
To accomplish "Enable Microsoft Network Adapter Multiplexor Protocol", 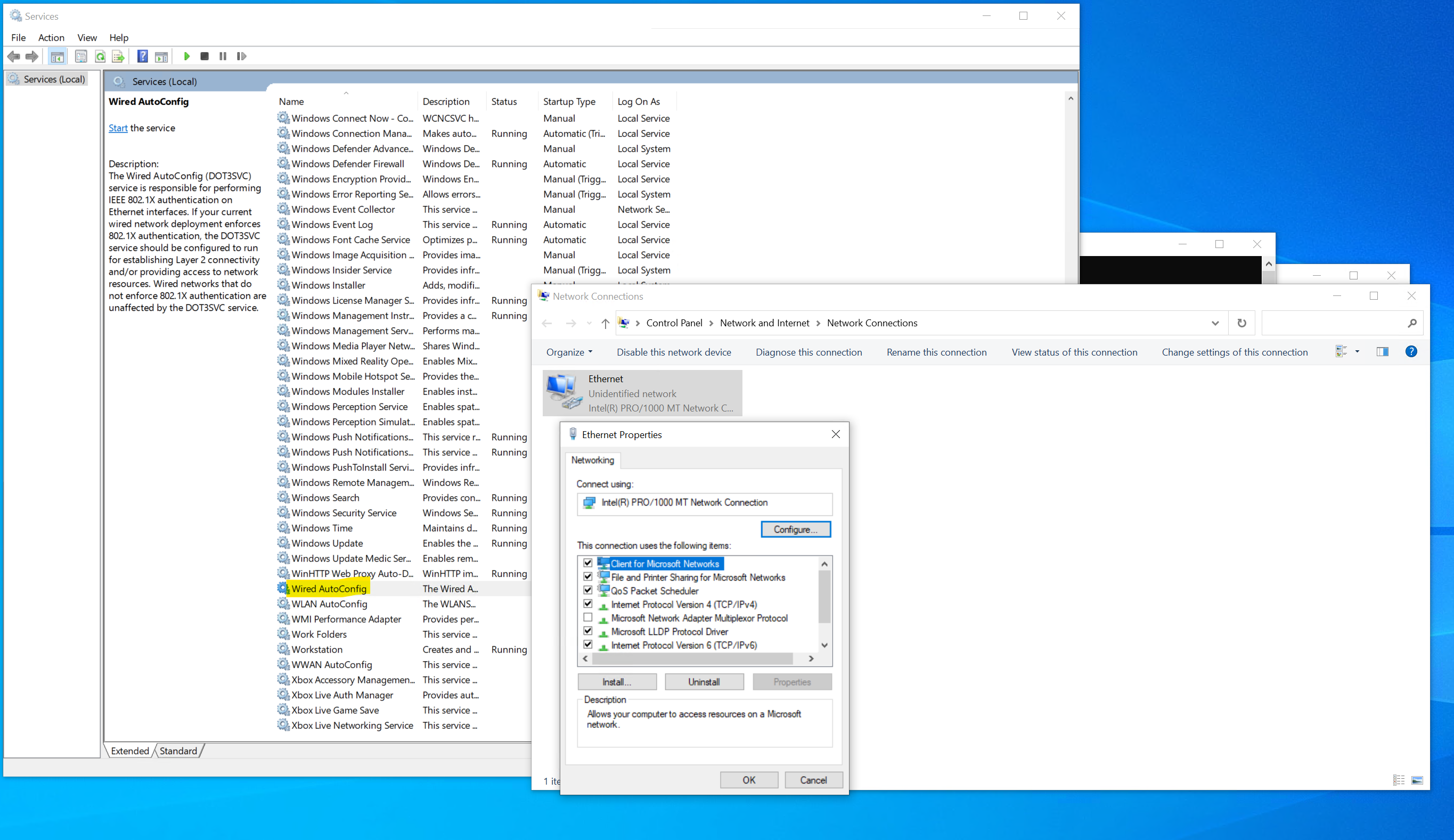I will click(587, 617).
